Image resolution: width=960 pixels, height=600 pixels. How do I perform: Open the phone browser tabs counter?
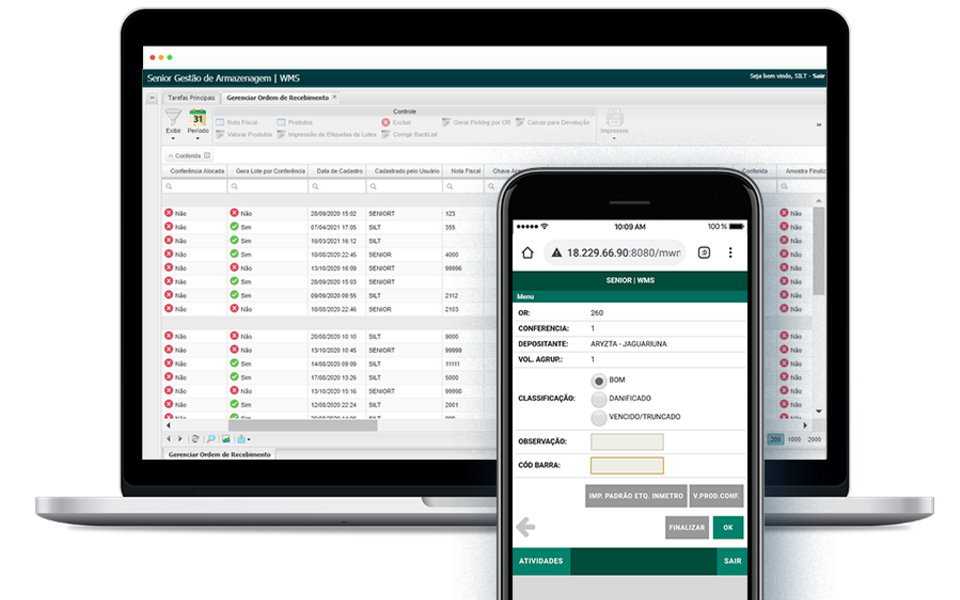click(x=704, y=252)
